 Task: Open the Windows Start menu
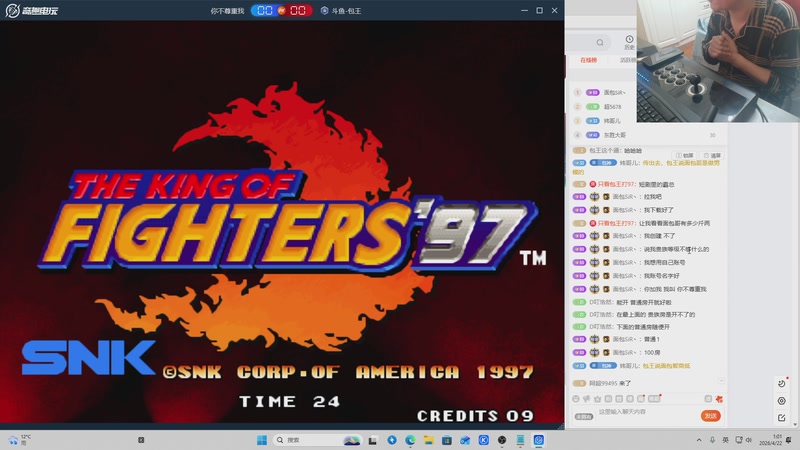pyautogui.click(x=262, y=440)
